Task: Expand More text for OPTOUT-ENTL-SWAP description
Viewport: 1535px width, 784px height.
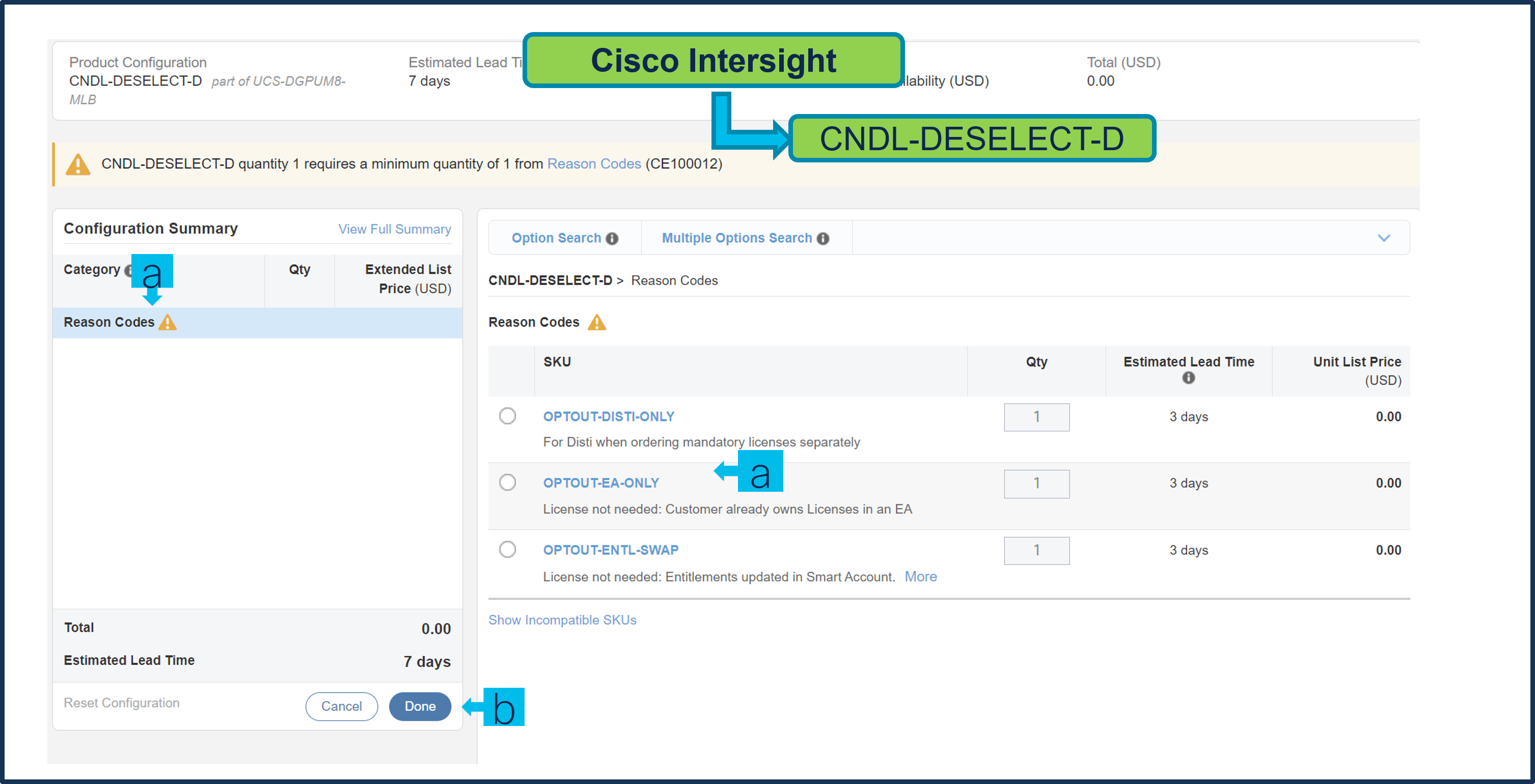Action: pyautogui.click(x=920, y=577)
